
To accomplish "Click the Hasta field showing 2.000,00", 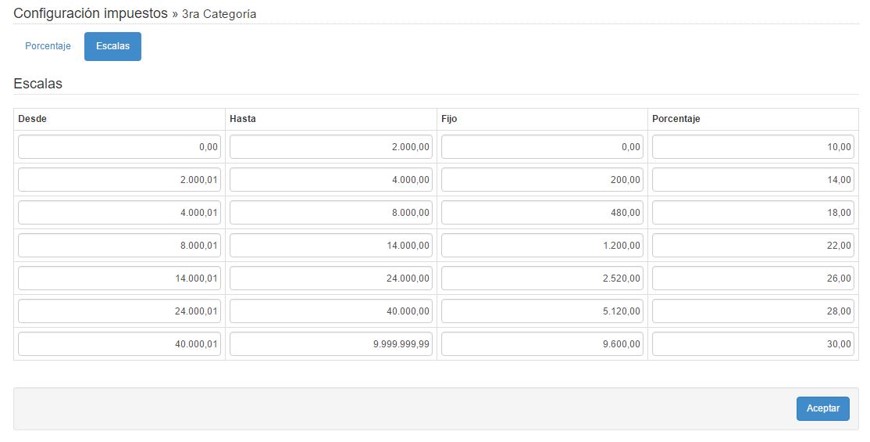I will coord(331,147).
